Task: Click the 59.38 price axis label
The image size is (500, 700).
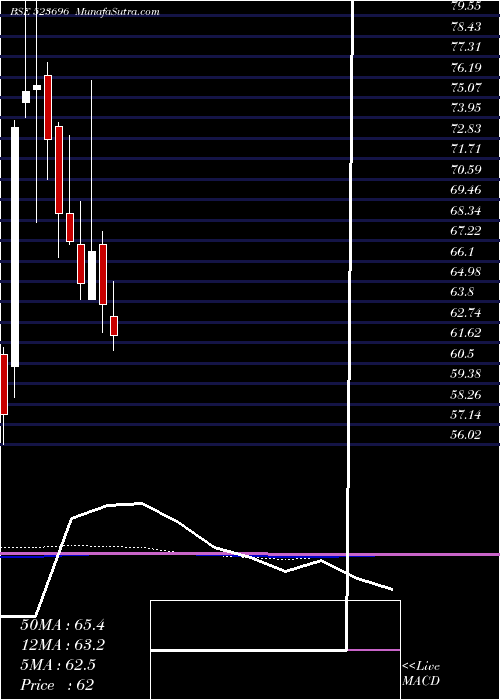Action: pyautogui.click(x=467, y=373)
